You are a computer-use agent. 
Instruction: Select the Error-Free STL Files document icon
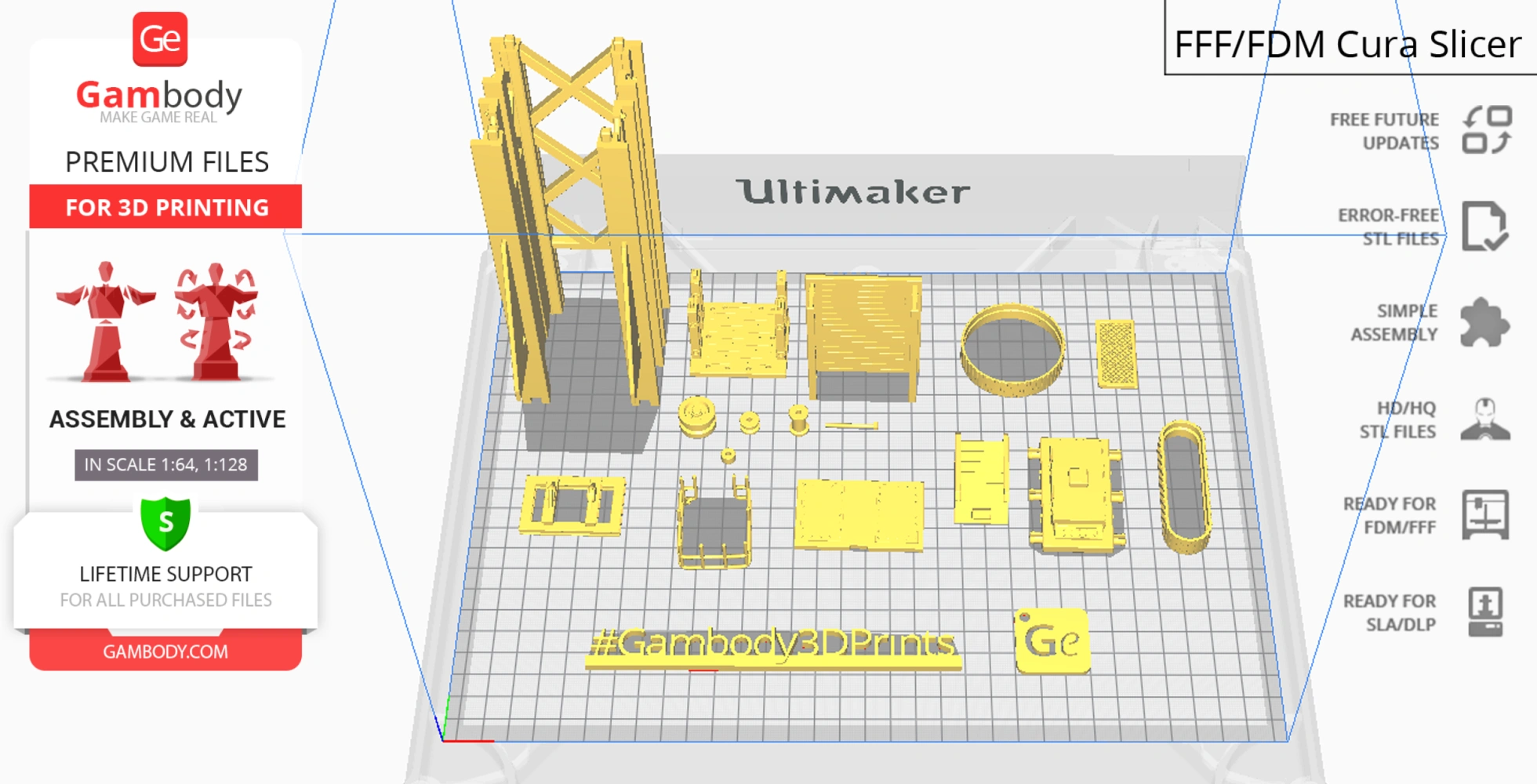(x=1486, y=226)
